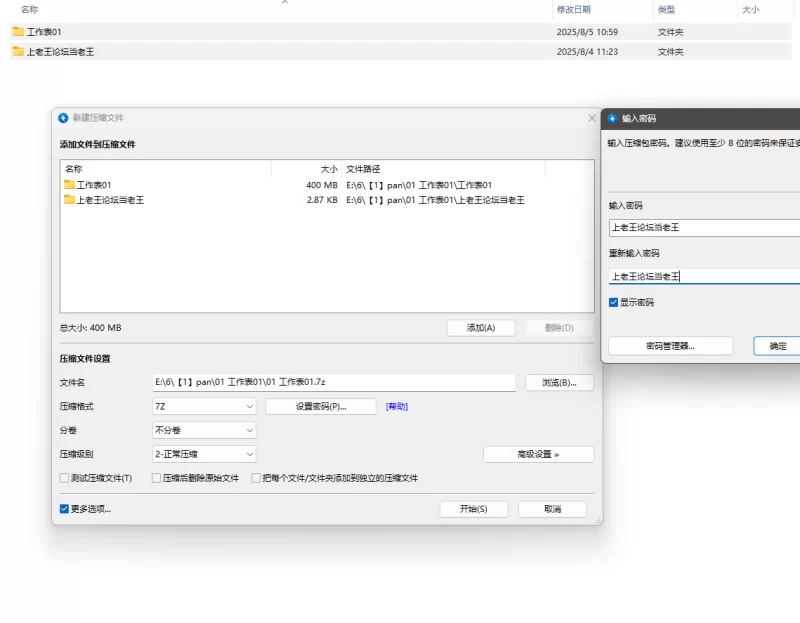
Task: Select 工作表01 folder icon in archive list
Action: coord(70,185)
